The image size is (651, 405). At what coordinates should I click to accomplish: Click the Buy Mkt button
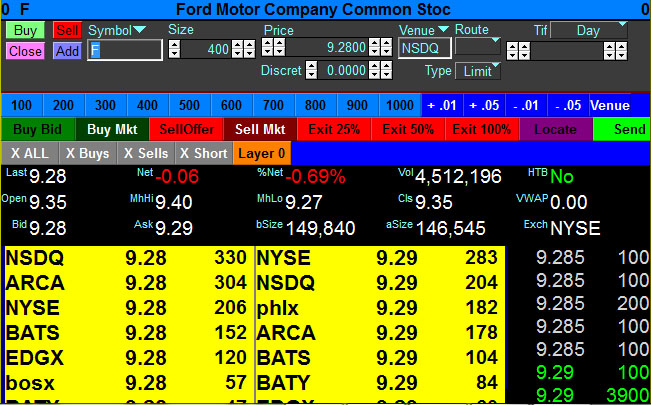[x=112, y=129]
